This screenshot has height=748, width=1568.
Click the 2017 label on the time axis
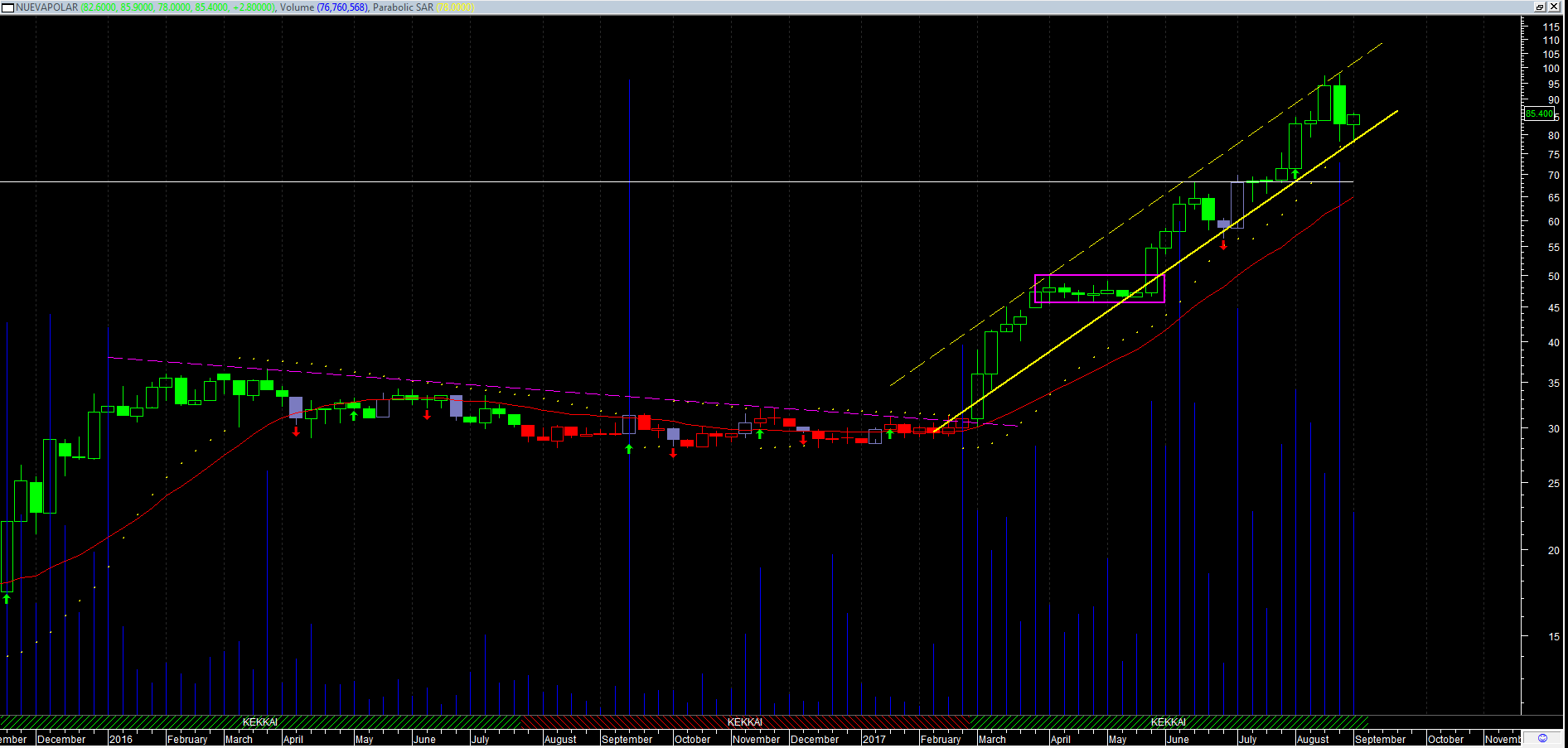[x=874, y=739]
